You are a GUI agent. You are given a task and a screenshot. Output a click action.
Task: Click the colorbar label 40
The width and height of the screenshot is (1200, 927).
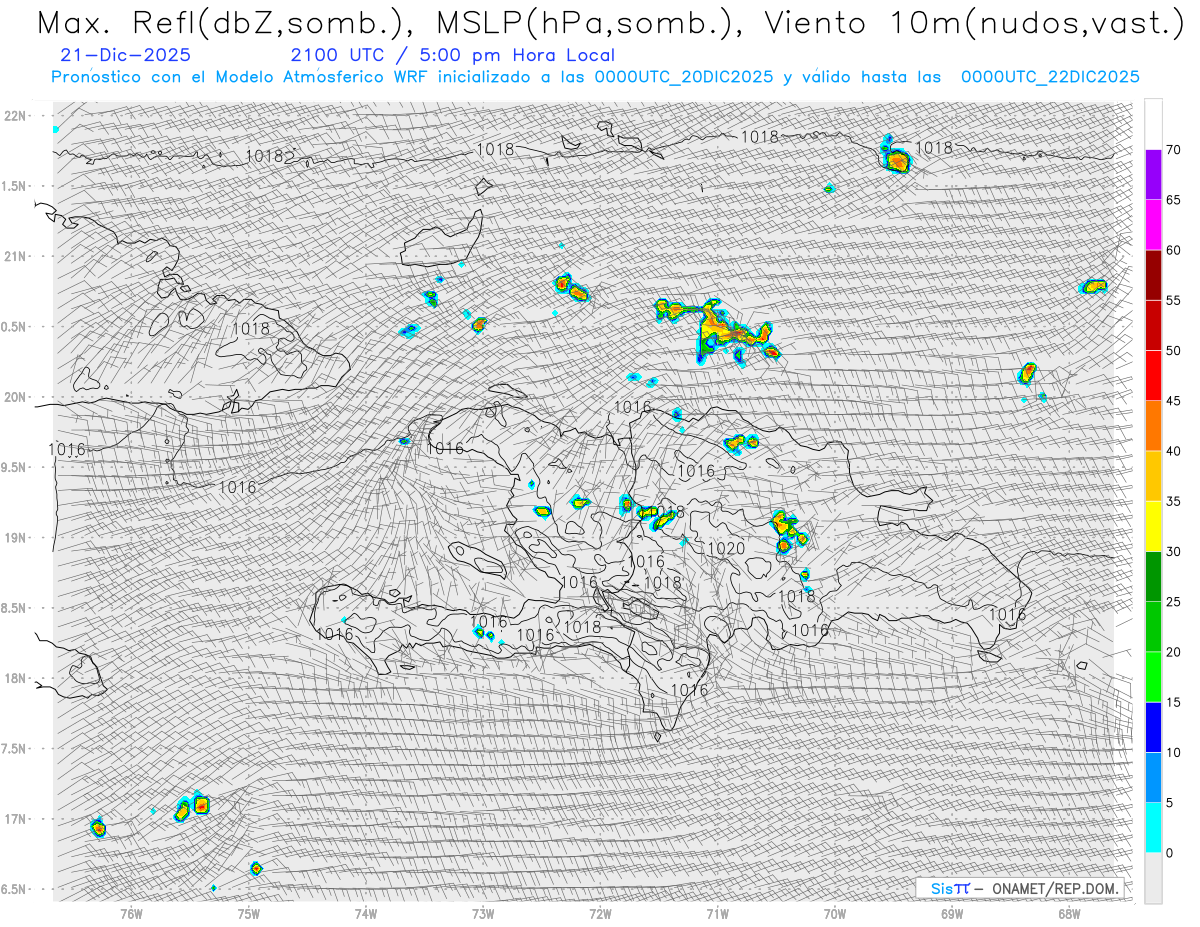(x=1173, y=452)
